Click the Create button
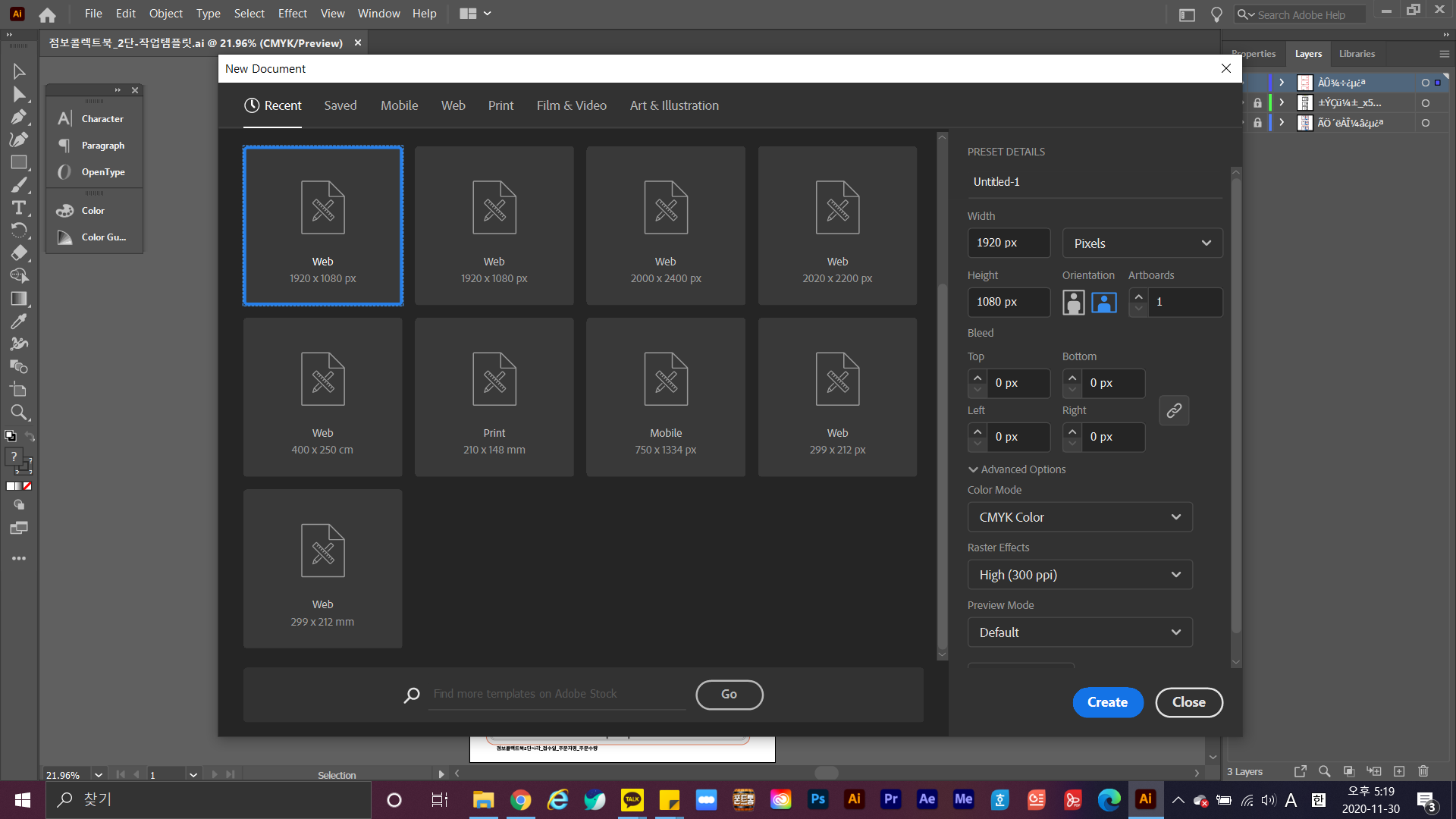Screen dimensions: 1456x819 click(x=1107, y=702)
